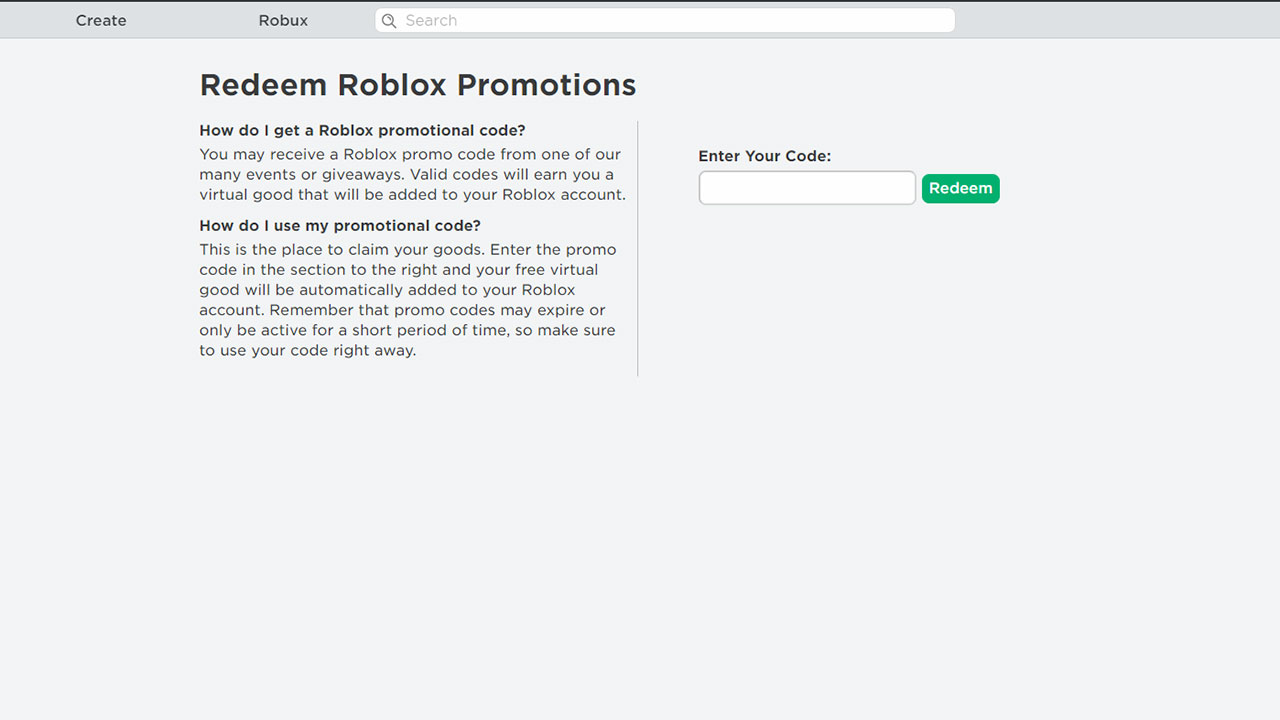Screen dimensions: 1280x720
Task: Click the line starting 'account. Remember that promo codes'
Action: [402, 310]
